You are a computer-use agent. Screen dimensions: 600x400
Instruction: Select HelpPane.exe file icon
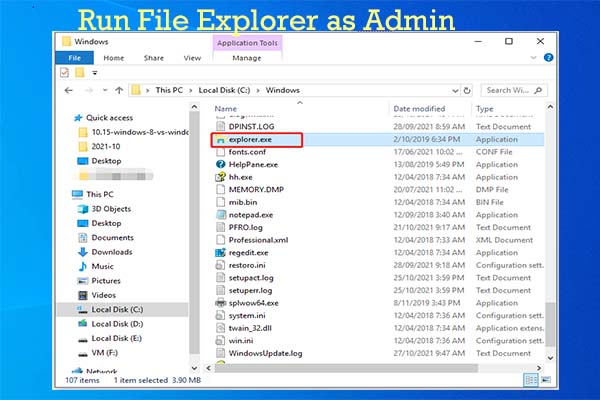(220, 165)
